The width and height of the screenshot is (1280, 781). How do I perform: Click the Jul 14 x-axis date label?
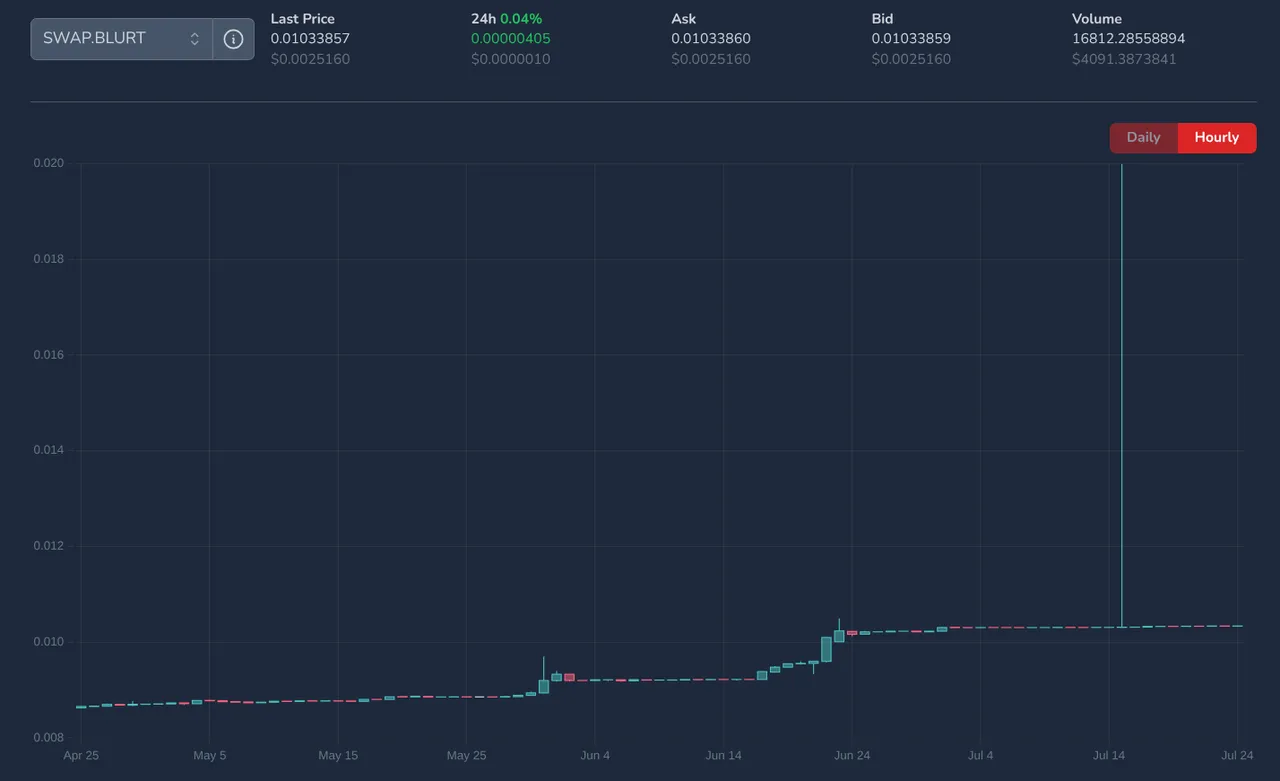pyautogui.click(x=1109, y=756)
